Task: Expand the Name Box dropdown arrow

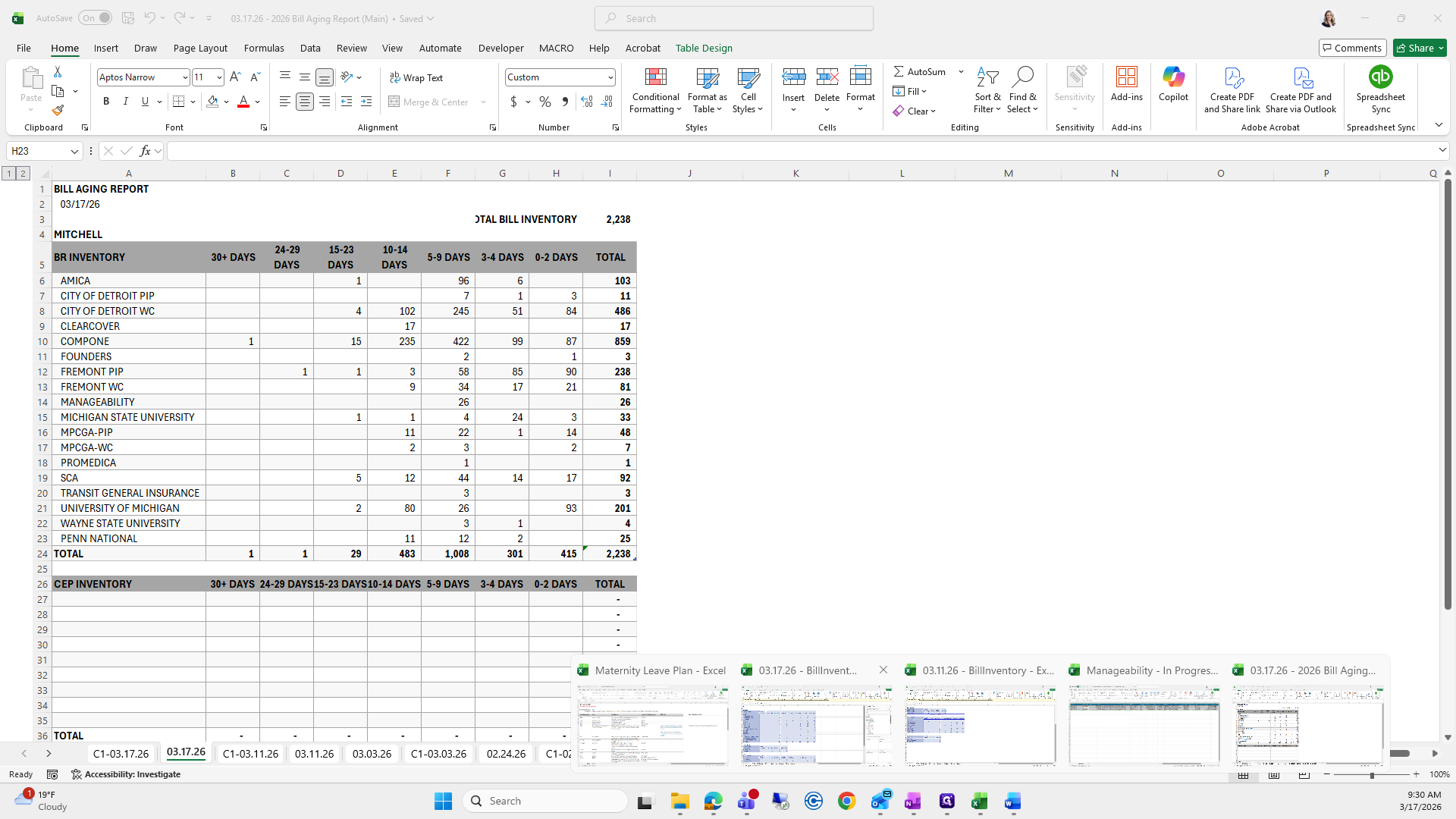Action: pos(74,151)
